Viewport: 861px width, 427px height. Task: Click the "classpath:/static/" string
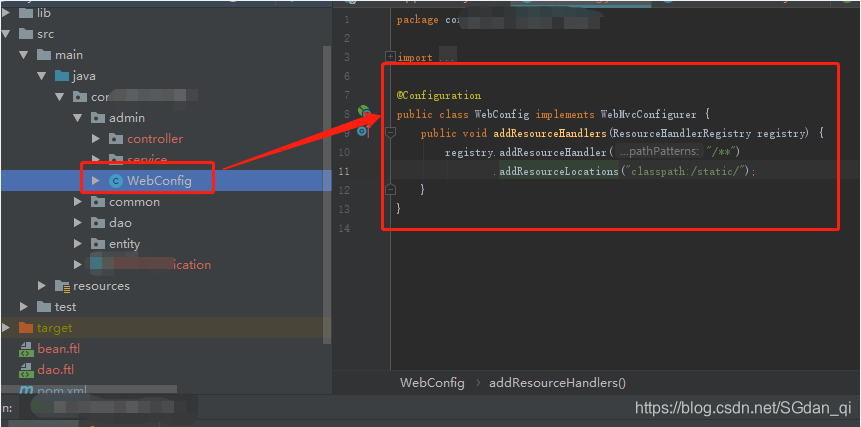[x=685, y=171]
